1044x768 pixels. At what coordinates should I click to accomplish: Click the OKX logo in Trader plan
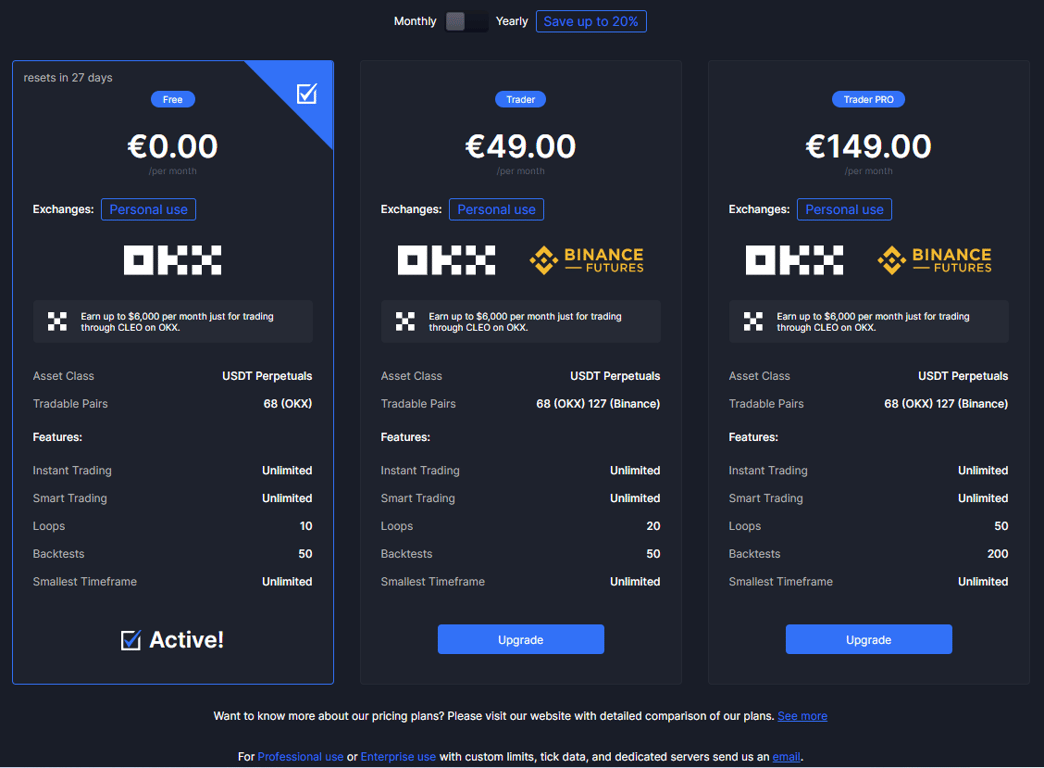[x=447, y=260]
